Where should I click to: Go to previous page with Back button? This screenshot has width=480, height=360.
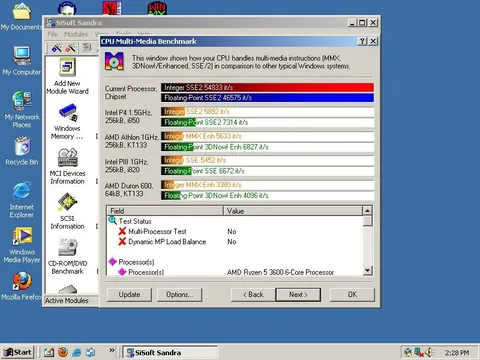point(253,295)
